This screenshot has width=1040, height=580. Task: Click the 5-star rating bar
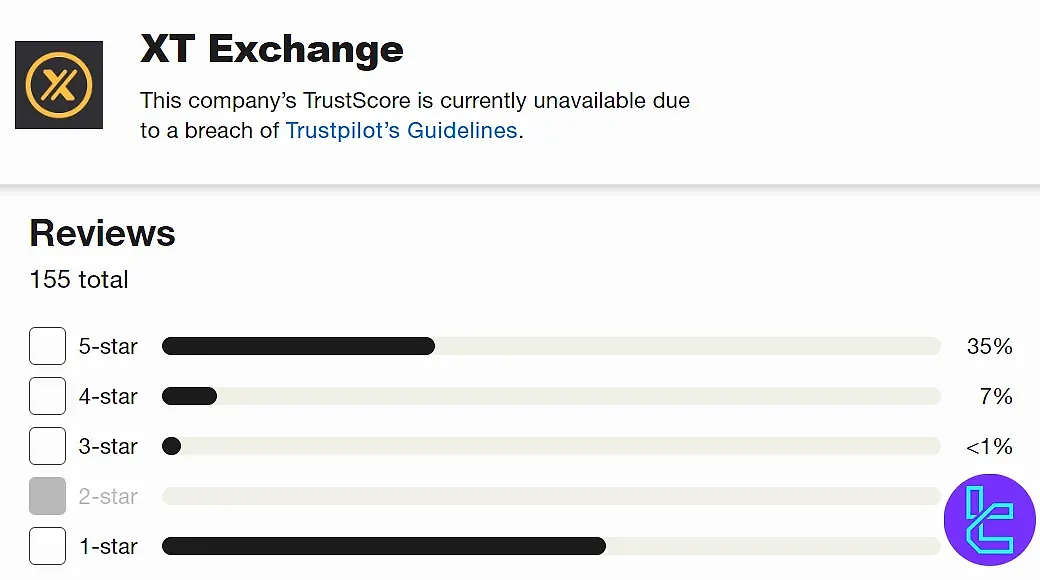[298, 346]
